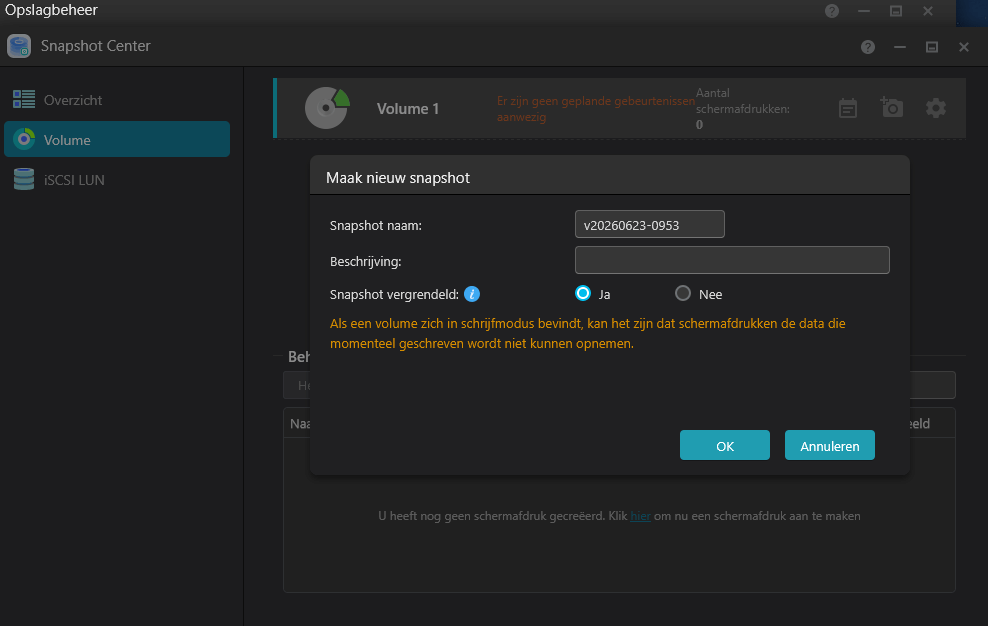
Task: Confirm the new snapshot with OK
Action: [725, 445]
